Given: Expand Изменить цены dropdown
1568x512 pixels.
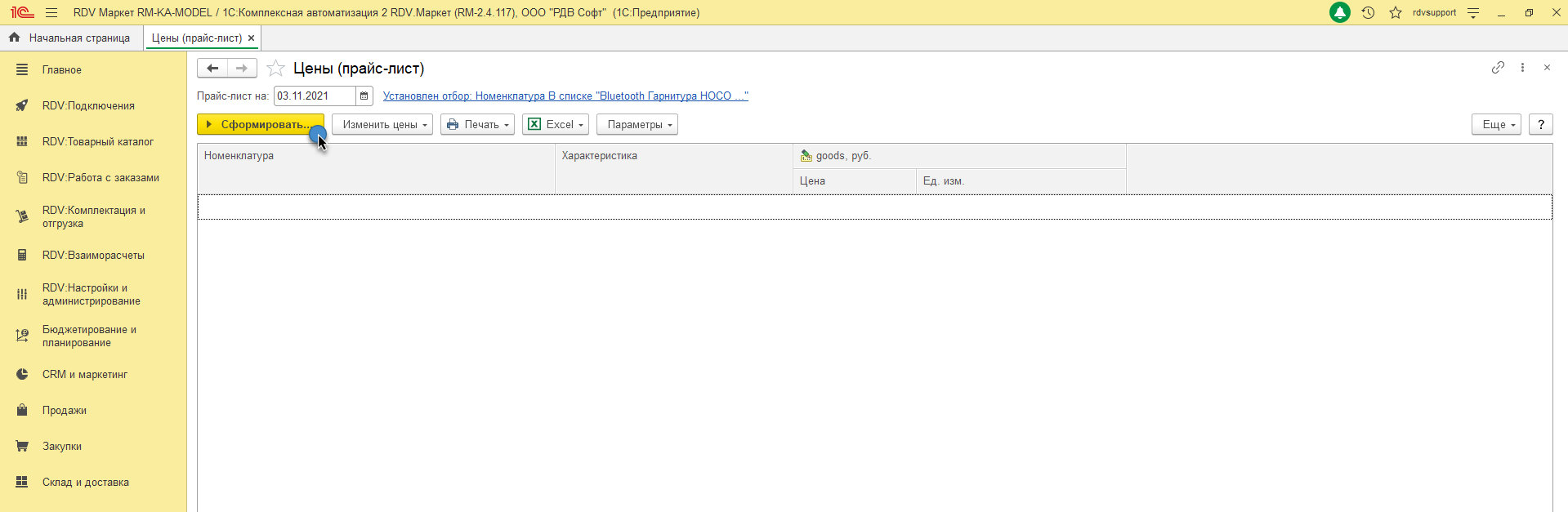Looking at the screenshot, I should click(x=382, y=124).
